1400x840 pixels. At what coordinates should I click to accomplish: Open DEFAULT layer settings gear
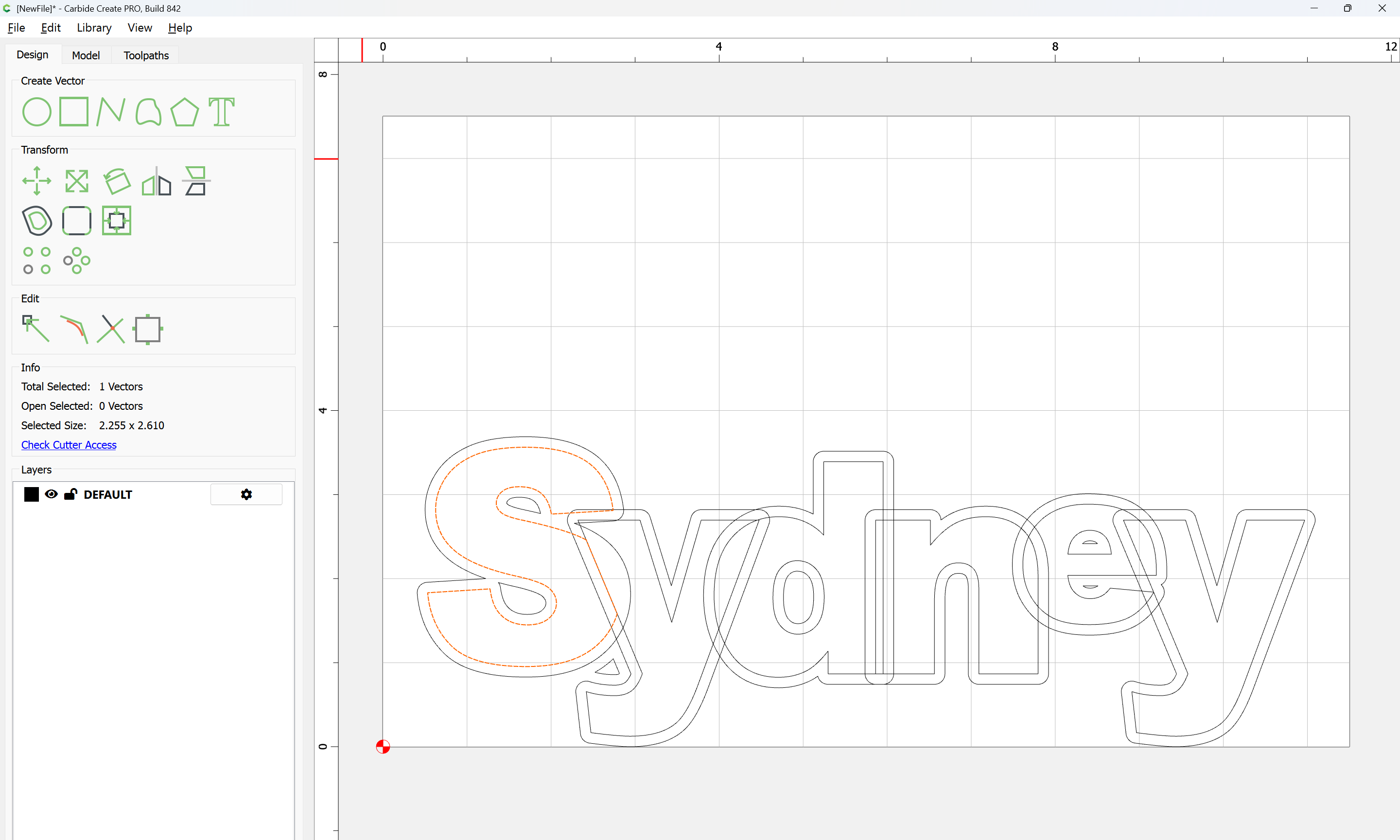(246, 494)
